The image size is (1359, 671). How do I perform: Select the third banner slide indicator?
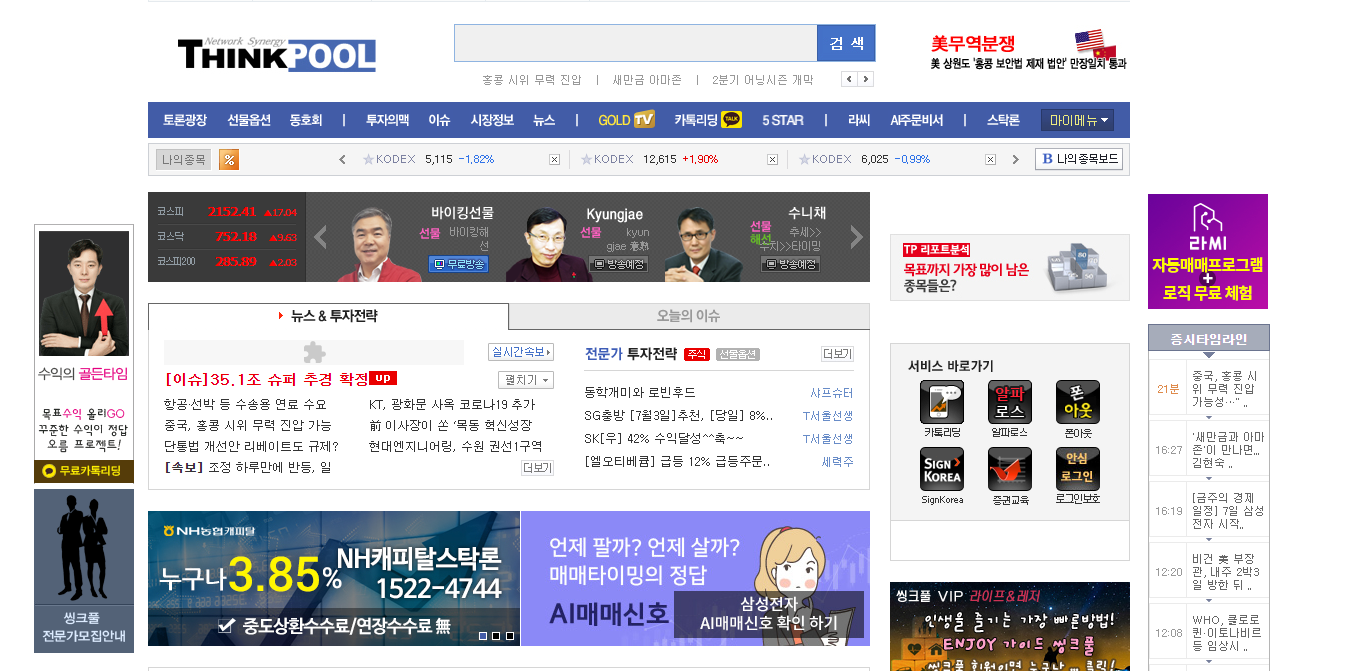click(x=509, y=636)
